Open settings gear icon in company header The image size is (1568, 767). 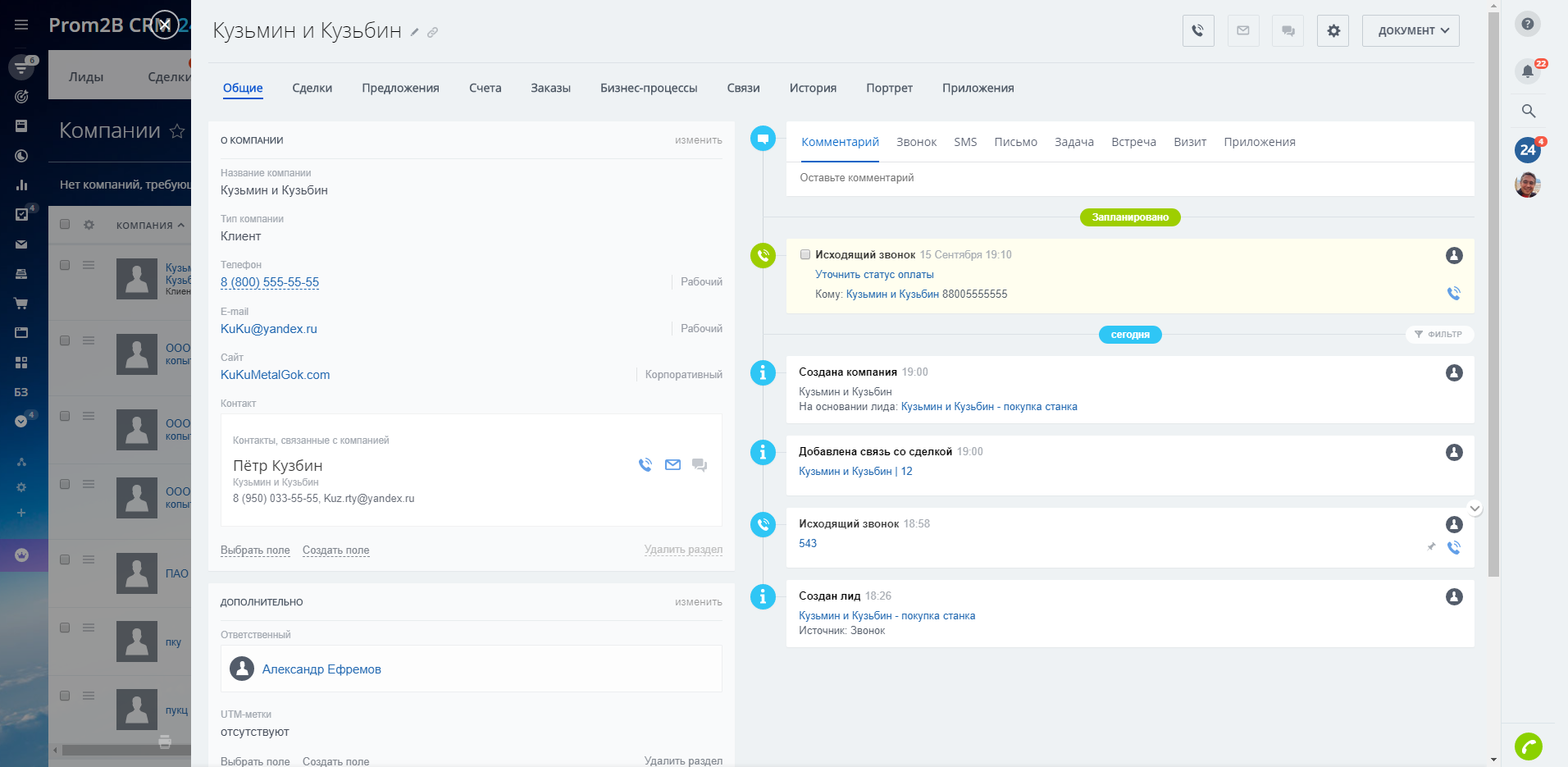pyautogui.click(x=1333, y=31)
